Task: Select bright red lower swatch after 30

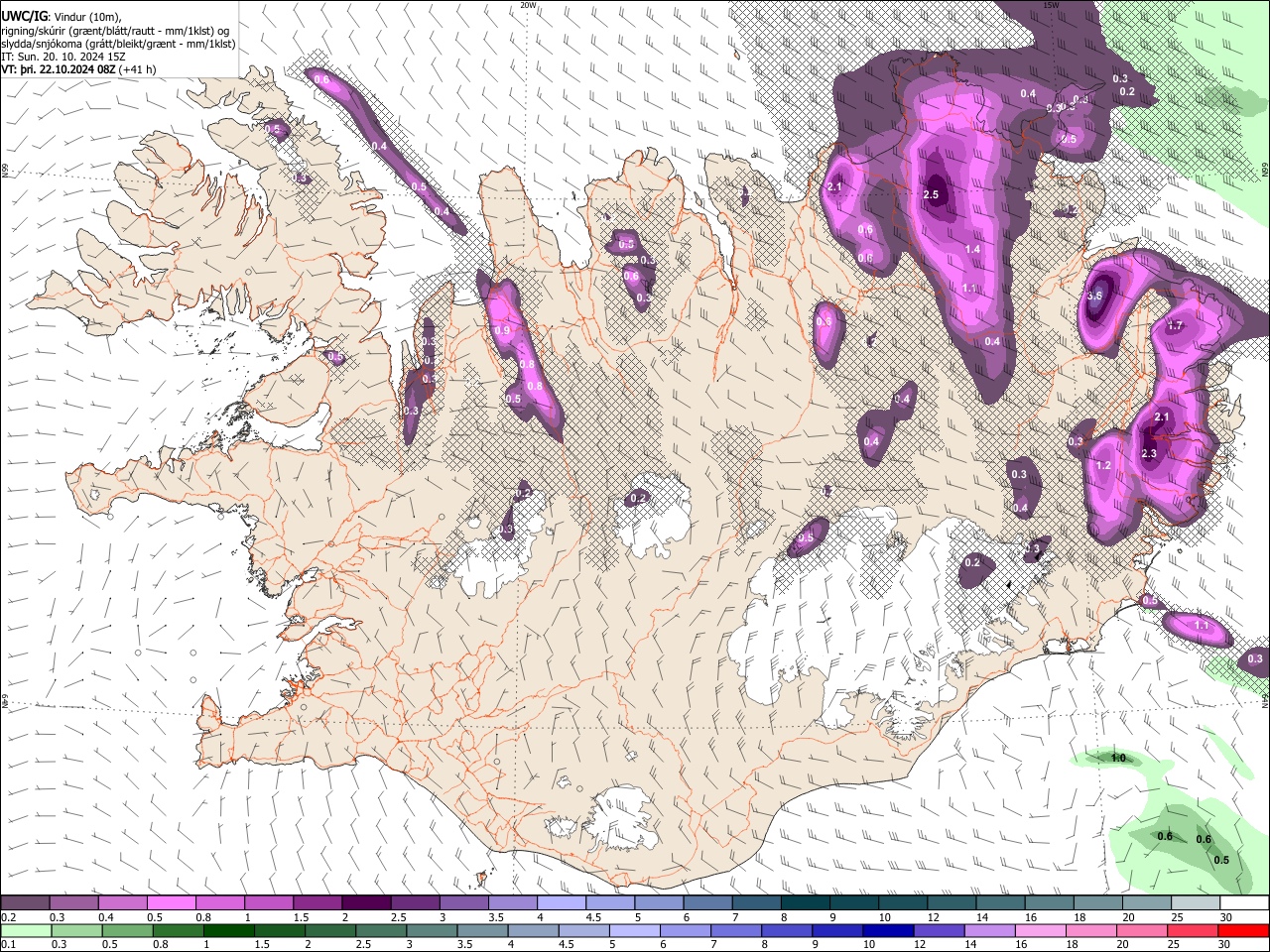Action: pos(1244,930)
